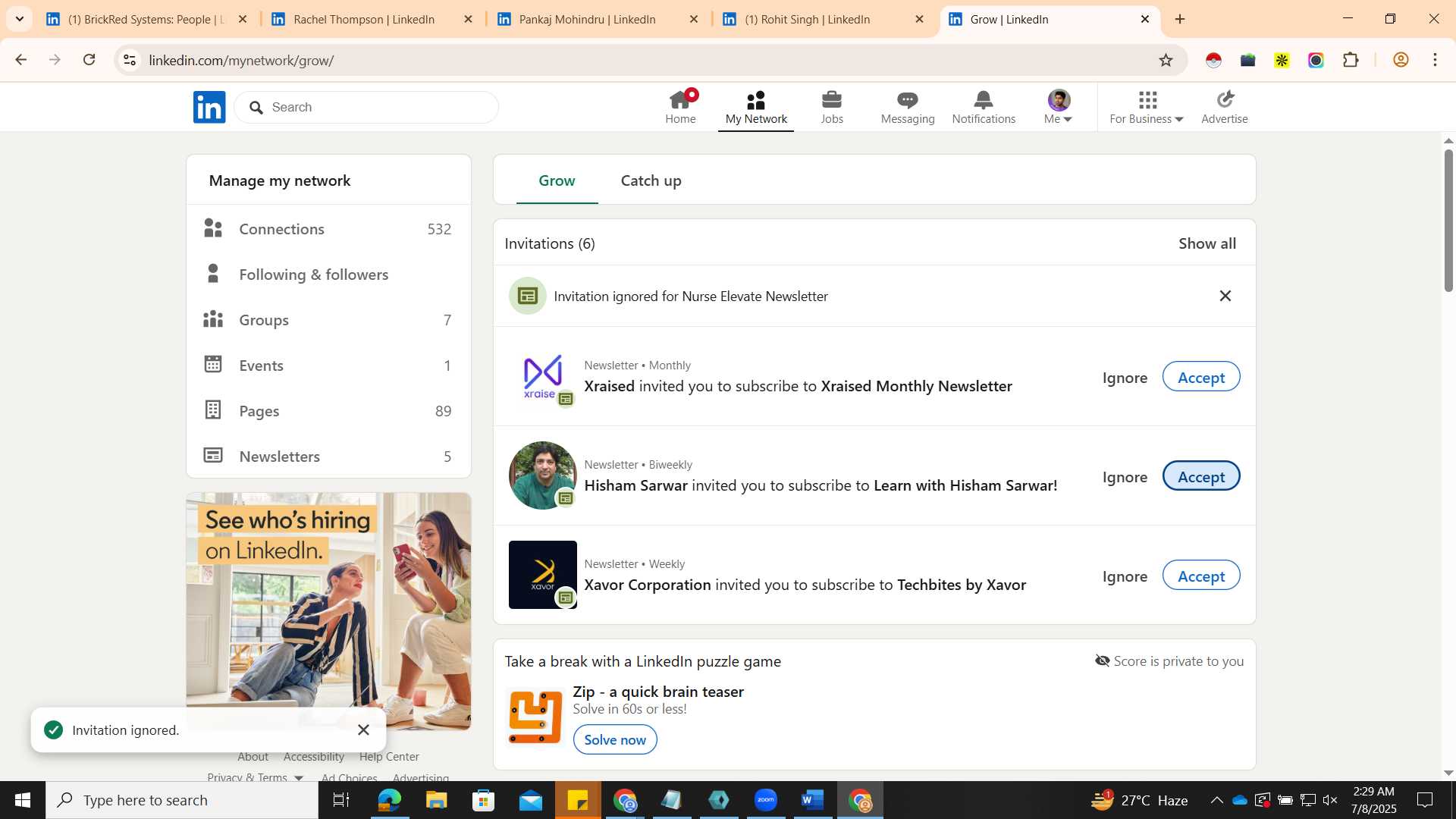The height and width of the screenshot is (819, 1456).
Task: Accept Learn with Hisham Sarwar invitation
Action: pyautogui.click(x=1201, y=476)
